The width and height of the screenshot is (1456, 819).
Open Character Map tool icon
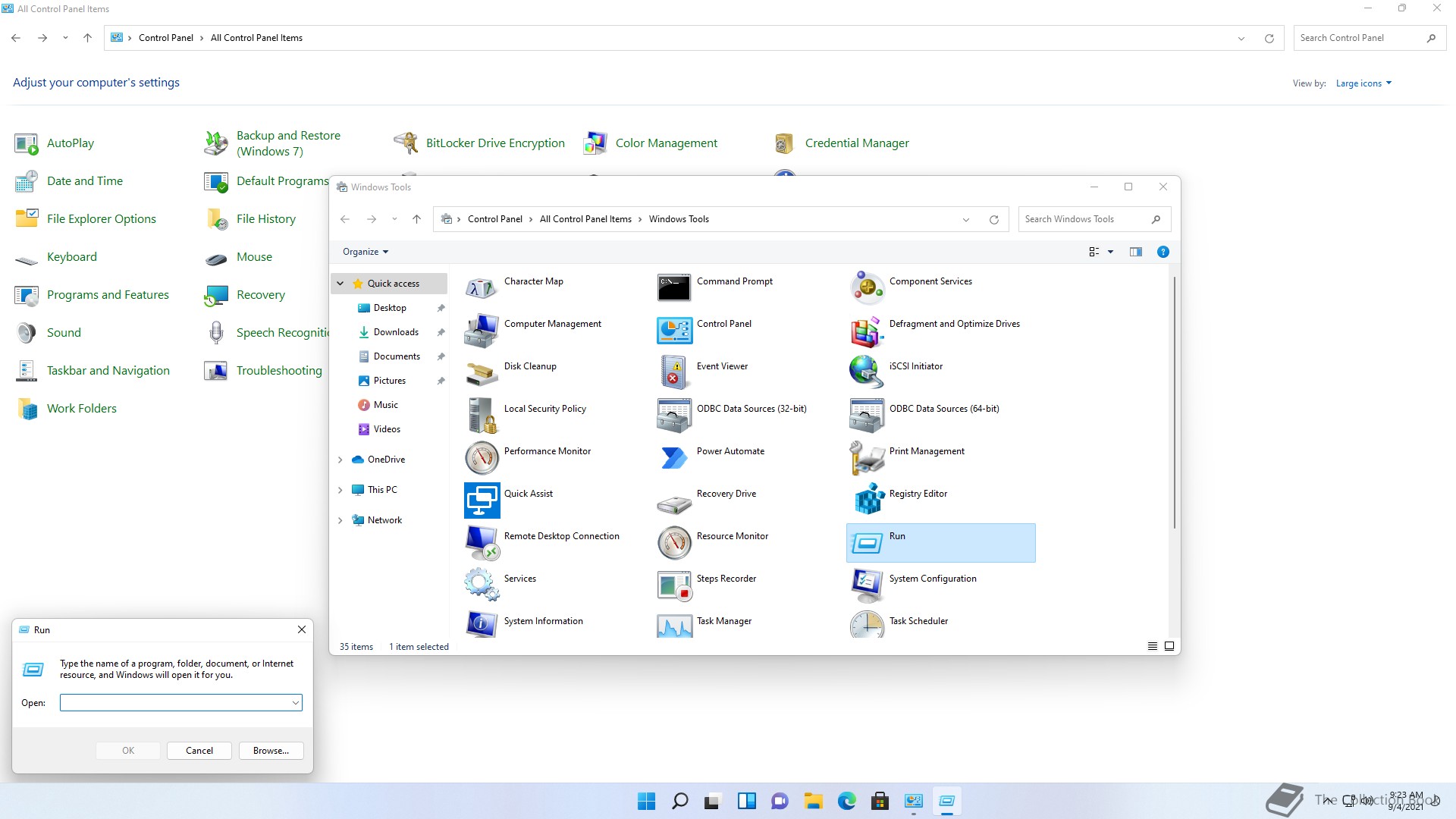click(x=482, y=288)
